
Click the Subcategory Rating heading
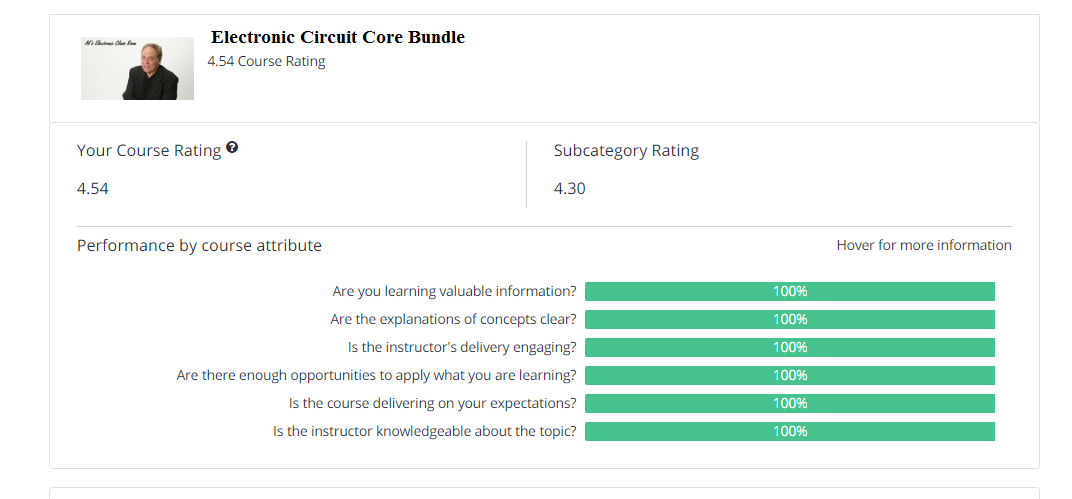coord(626,151)
